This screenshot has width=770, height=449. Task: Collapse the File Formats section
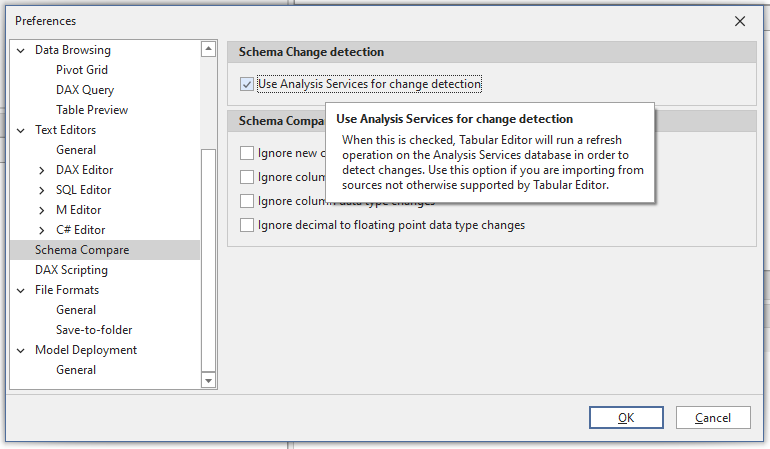22,290
